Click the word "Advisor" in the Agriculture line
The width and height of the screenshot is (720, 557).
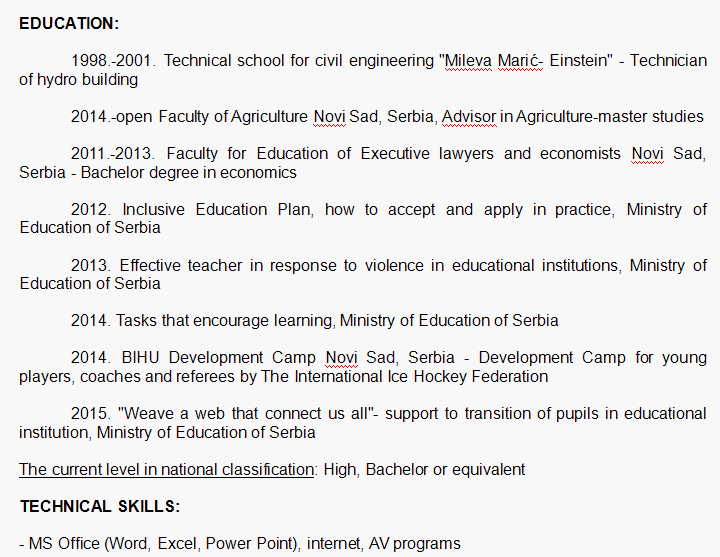click(469, 117)
